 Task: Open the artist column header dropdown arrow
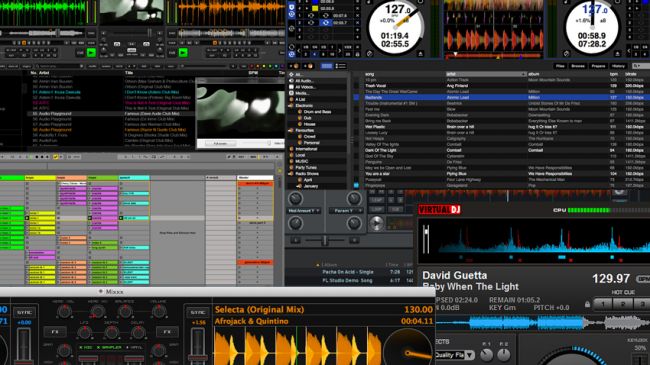tap(524, 74)
